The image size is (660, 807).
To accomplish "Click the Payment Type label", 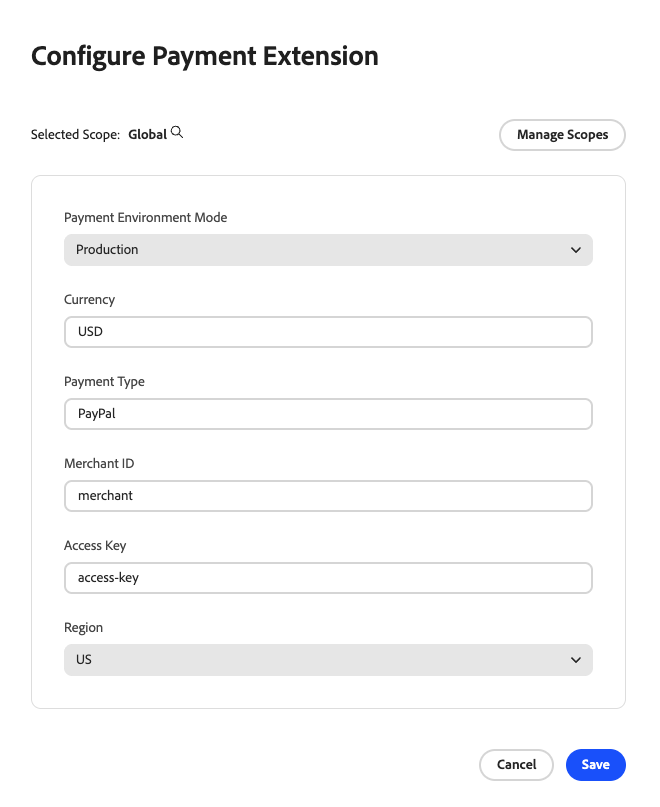I will 104,382.
